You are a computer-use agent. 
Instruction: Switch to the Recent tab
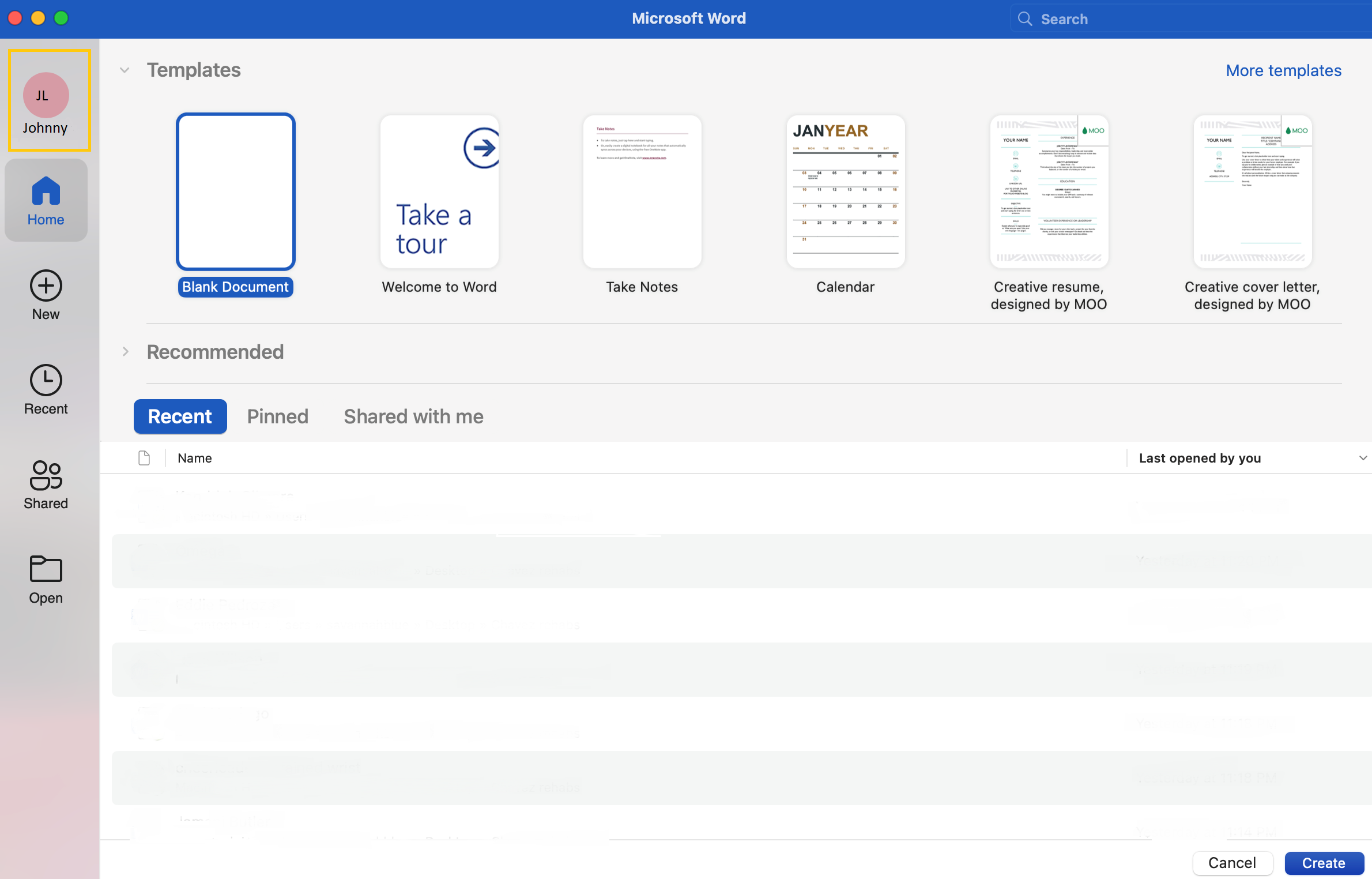[180, 416]
